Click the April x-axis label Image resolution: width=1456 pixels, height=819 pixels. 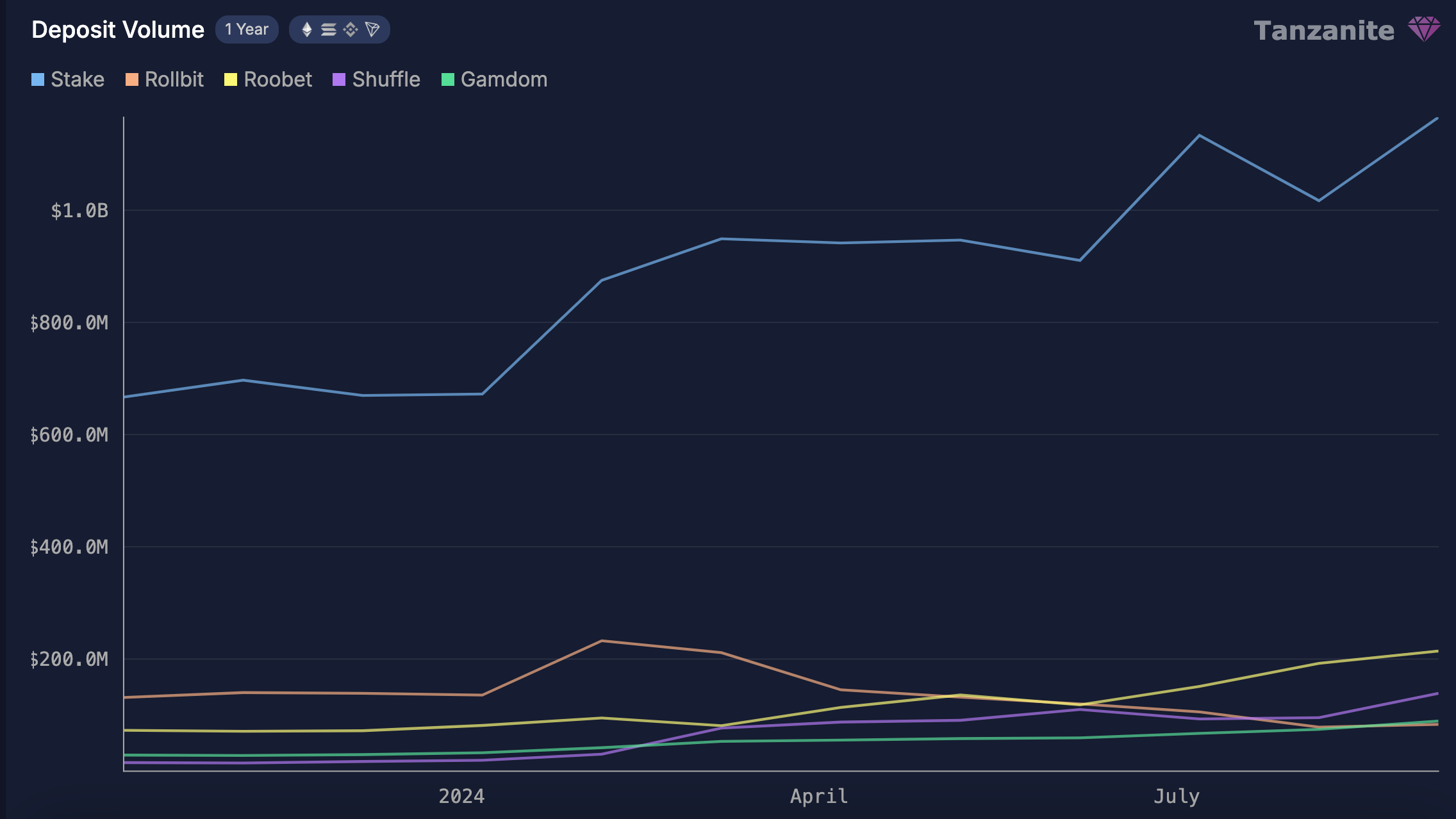point(819,796)
